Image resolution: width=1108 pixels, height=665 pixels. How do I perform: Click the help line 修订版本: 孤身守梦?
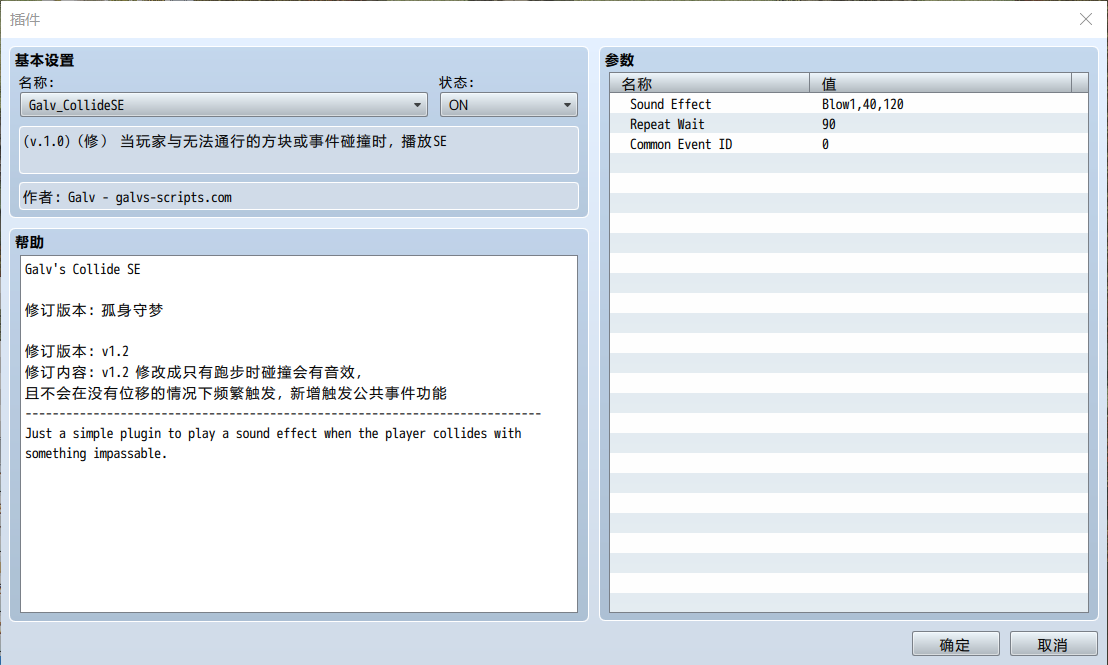pyautogui.click(x=94, y=310)
